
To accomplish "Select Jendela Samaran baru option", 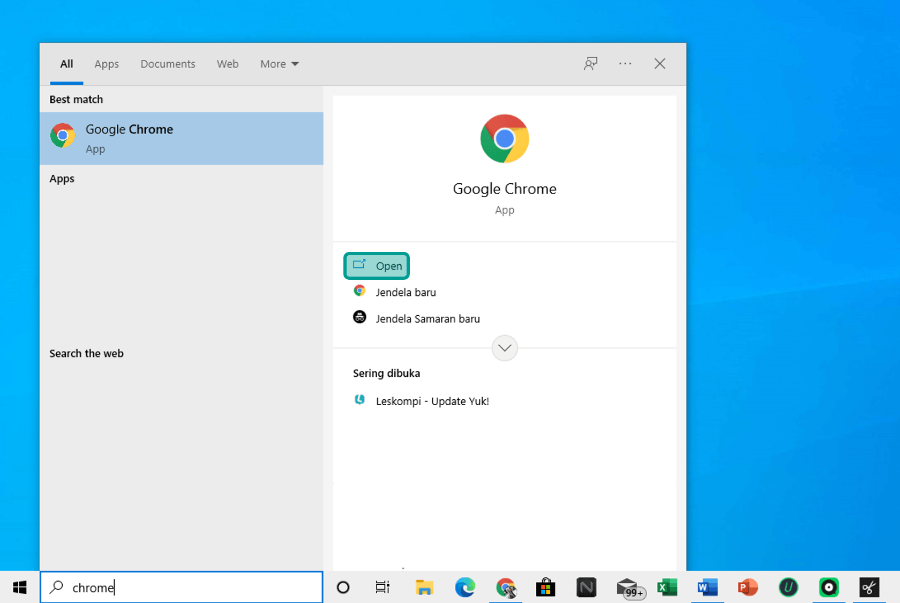I will (x=417, y=318).
